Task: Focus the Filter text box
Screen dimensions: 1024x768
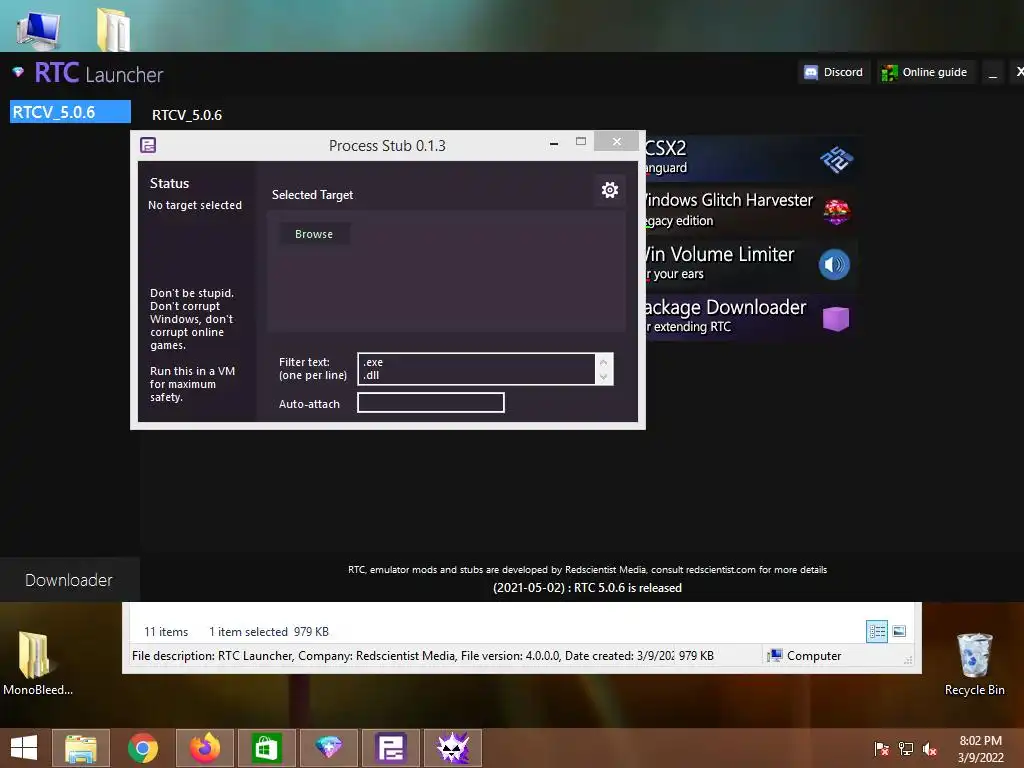Action: pyautogui.click(x=476, y=368)
